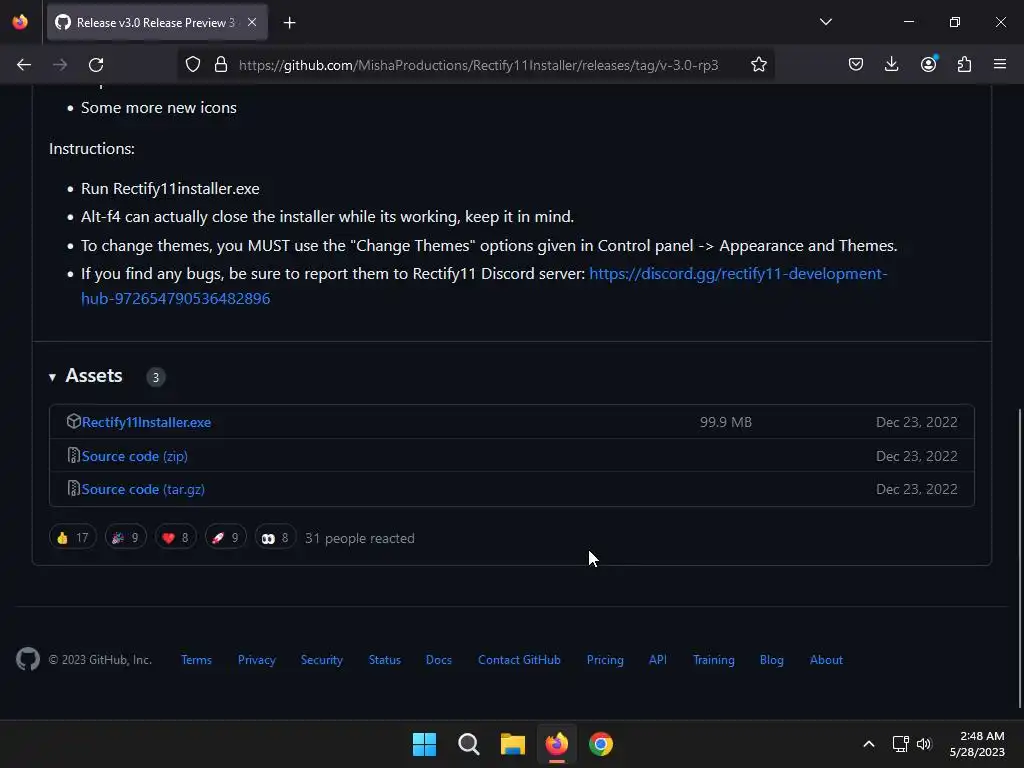Open the Status footer link
This screenshot has width=1024, height=768.
[385, 660]
